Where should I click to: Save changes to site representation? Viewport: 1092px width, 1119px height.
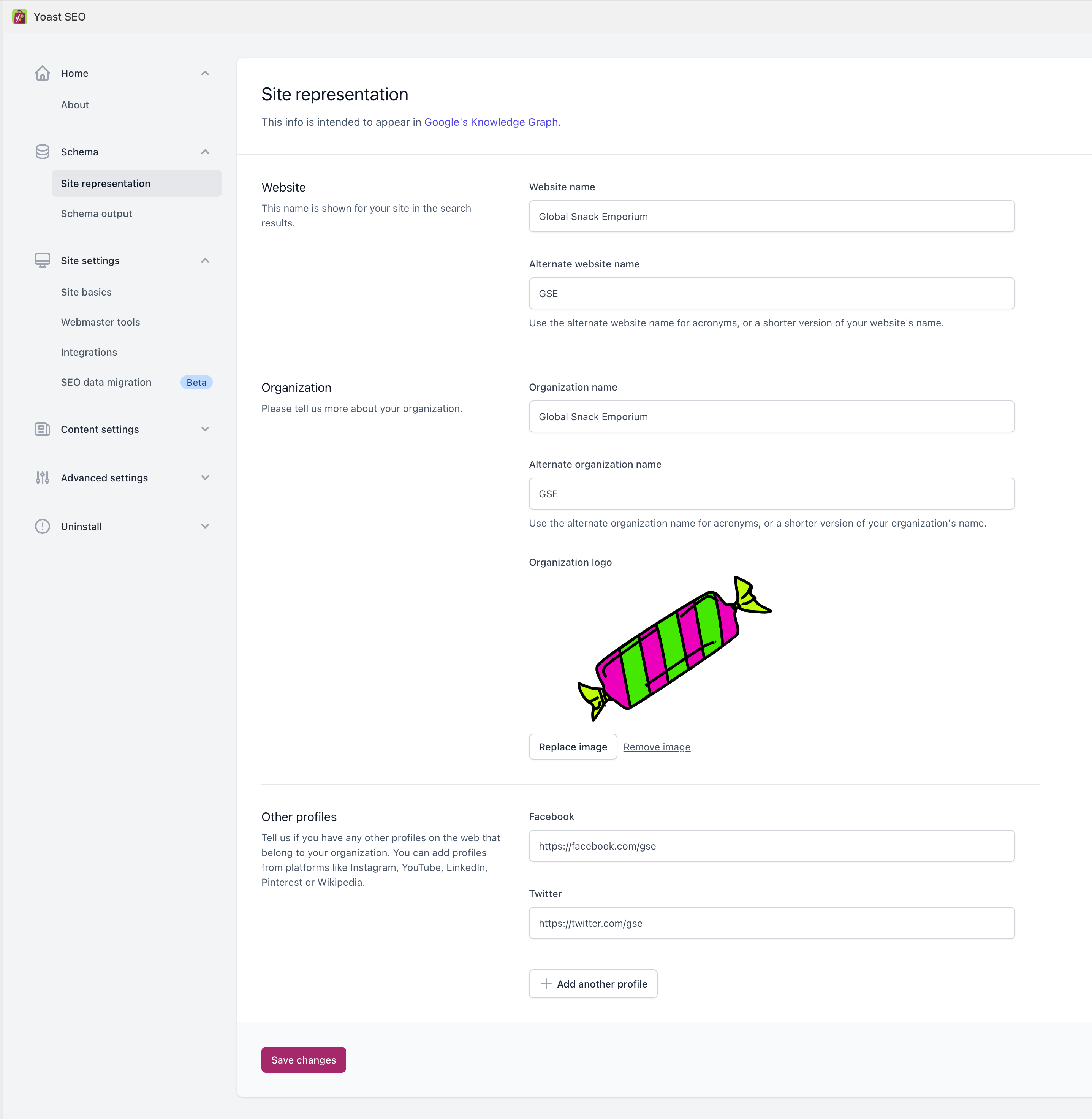[x=304, y=1059]
